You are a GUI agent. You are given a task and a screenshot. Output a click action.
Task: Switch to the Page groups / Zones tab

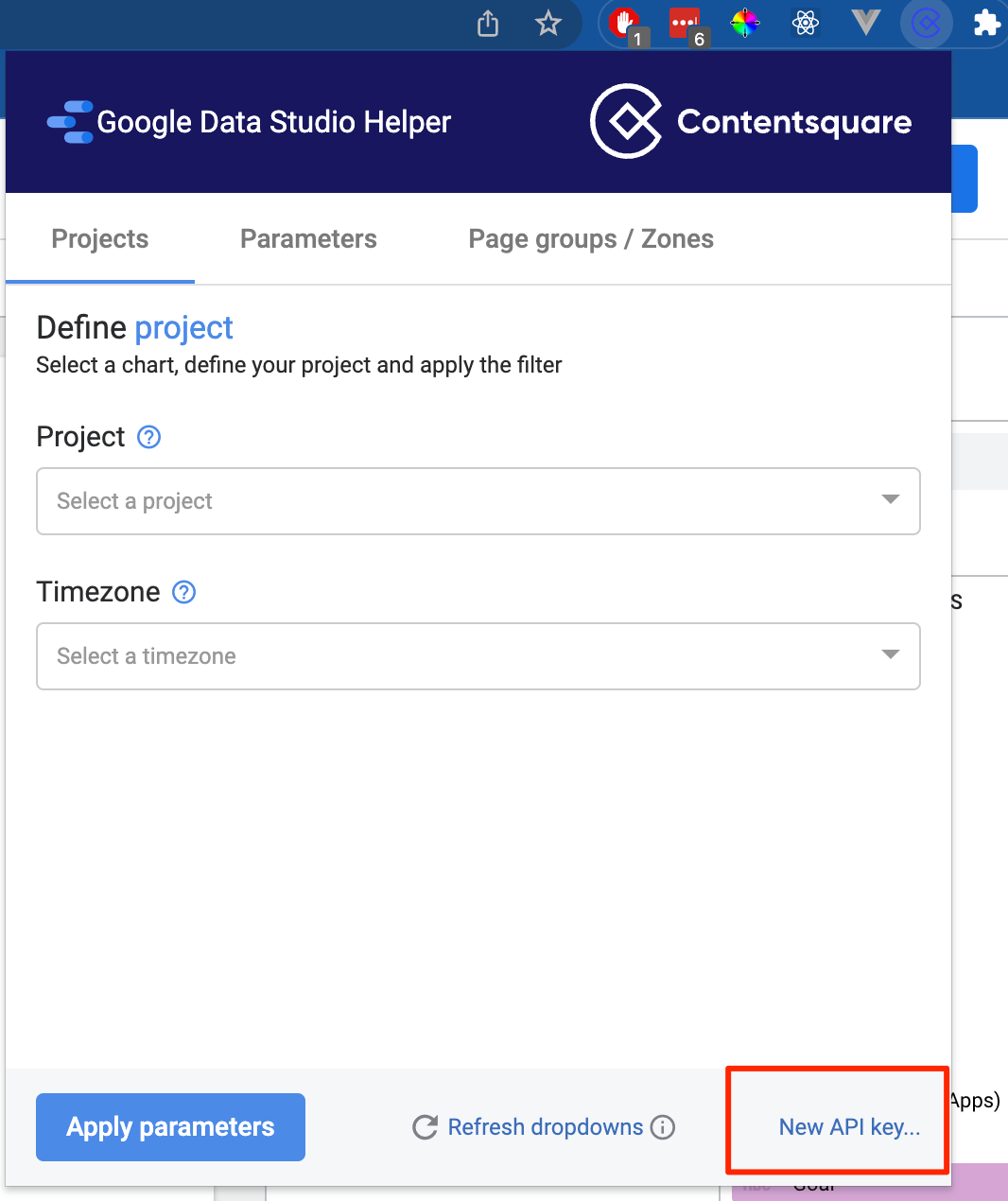(591, 239)
